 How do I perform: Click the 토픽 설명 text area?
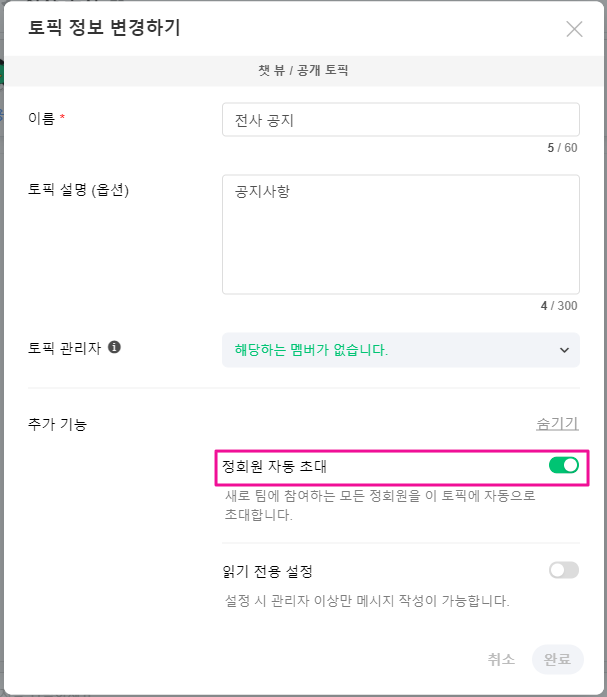click(401, 234)
